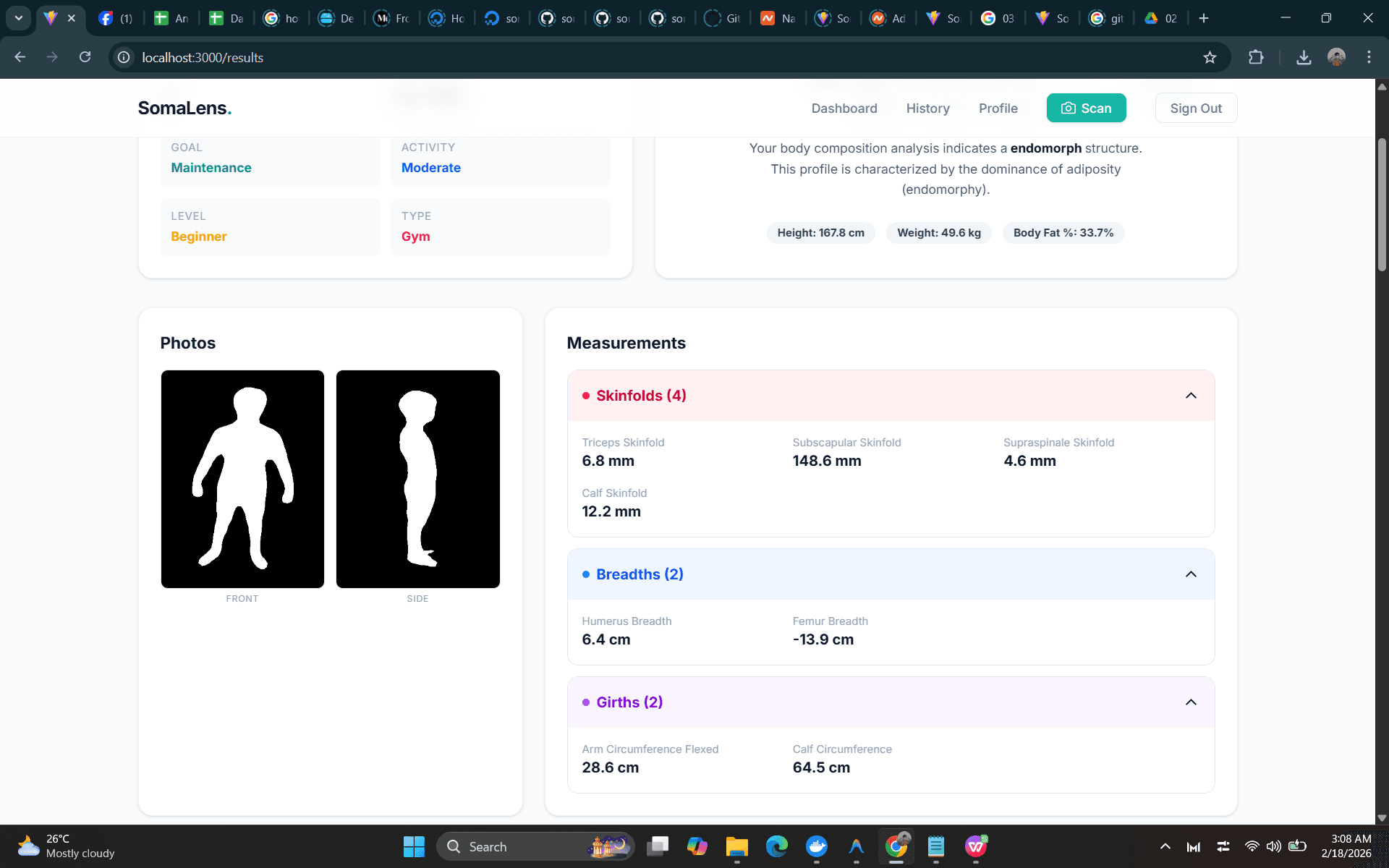The height and width of the screenshot is (868, 1389).
Task: Open the Docker icon in the taskbar
Action: pyautogui.click(x=816, y=846)
